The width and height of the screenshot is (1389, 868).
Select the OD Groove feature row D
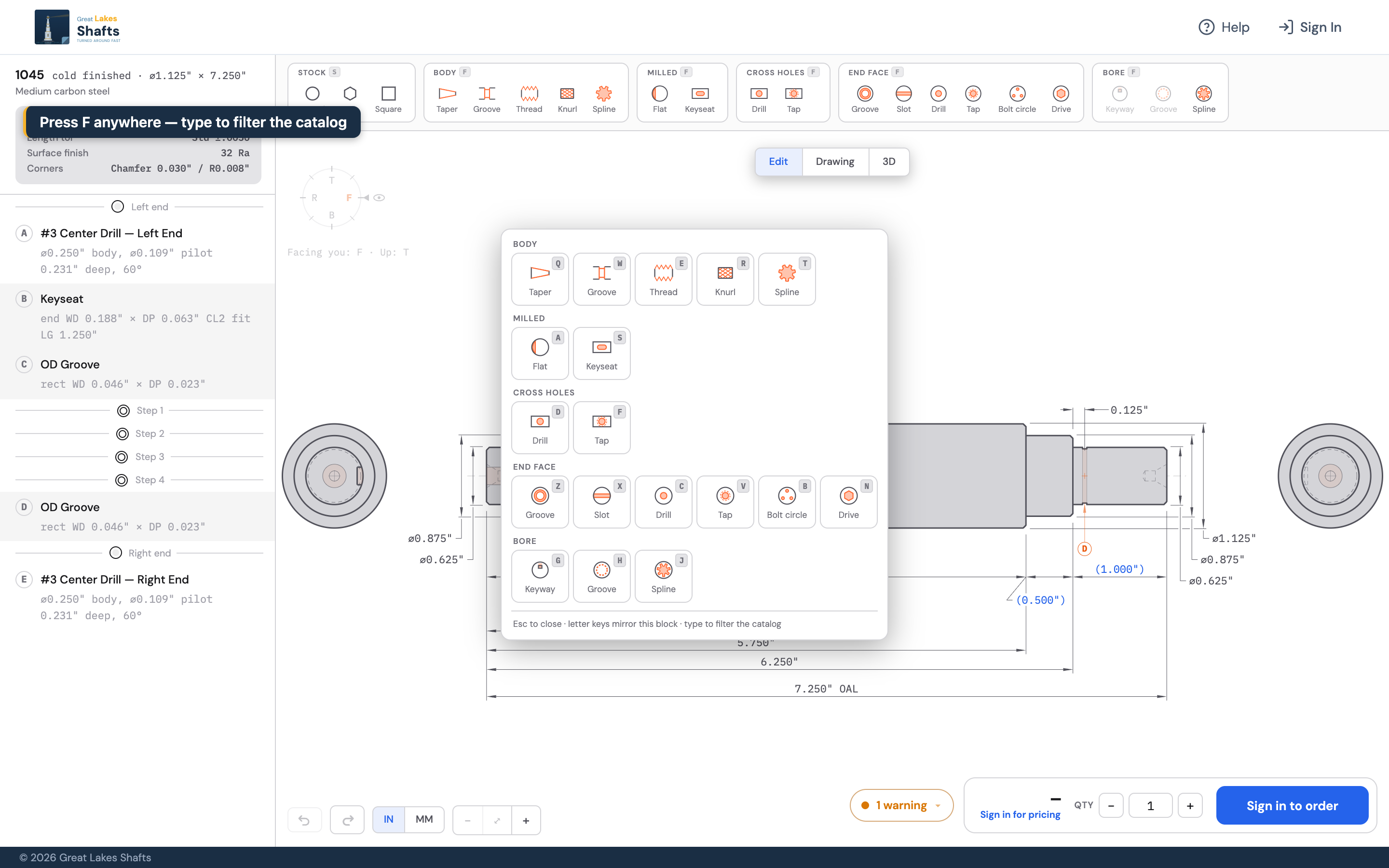tap(138, 516)
